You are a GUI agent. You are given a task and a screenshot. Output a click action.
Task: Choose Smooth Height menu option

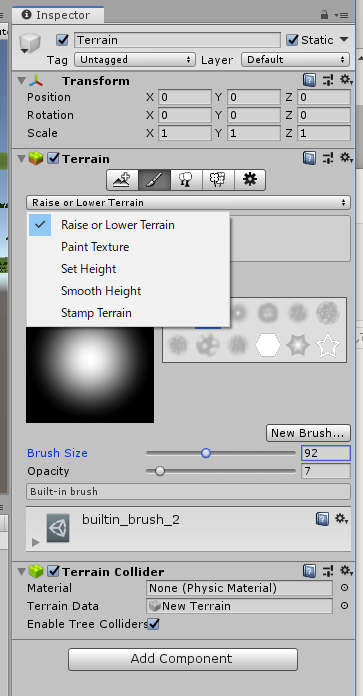(x=129, y=291)
